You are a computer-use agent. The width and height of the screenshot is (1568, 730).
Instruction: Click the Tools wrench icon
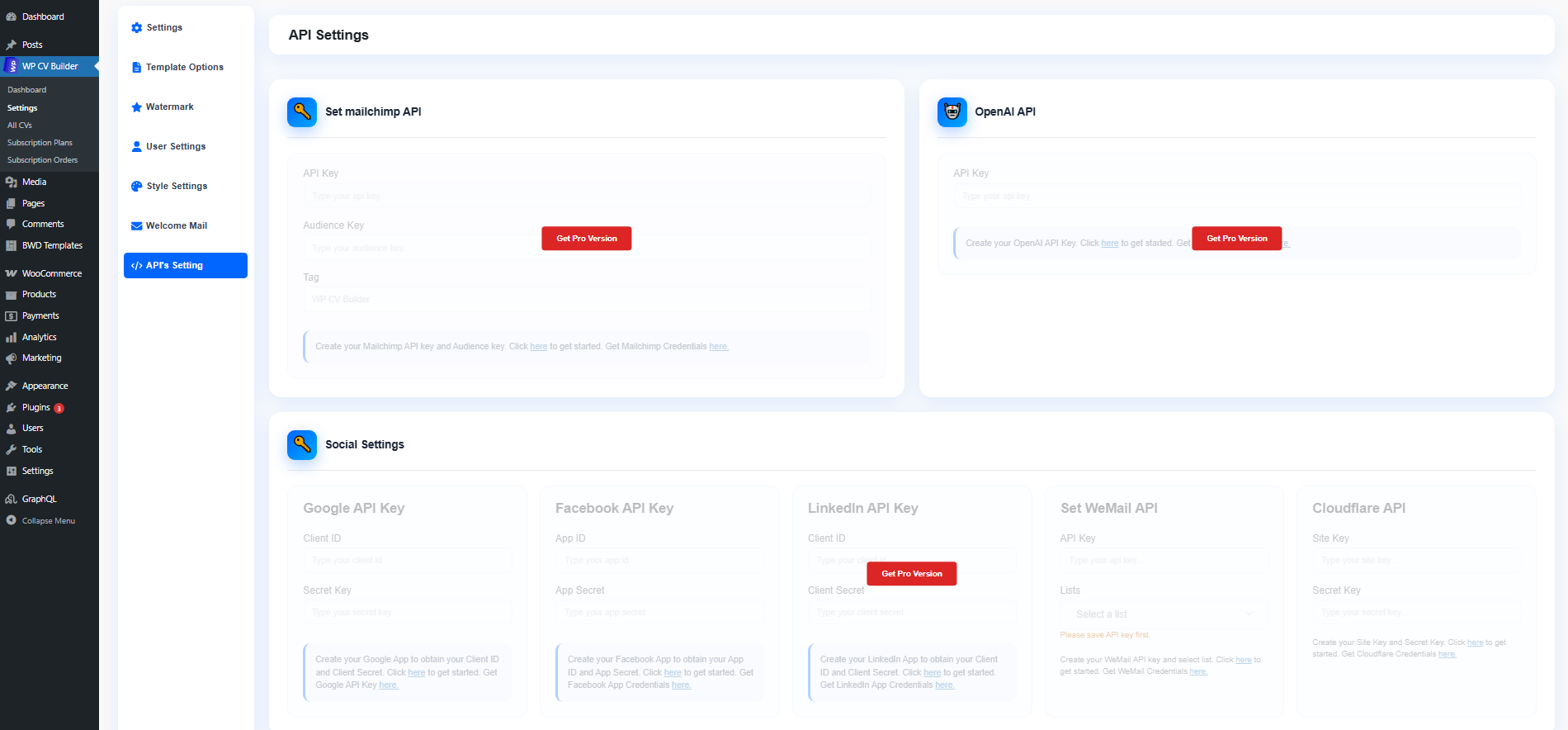click(11, 449)
